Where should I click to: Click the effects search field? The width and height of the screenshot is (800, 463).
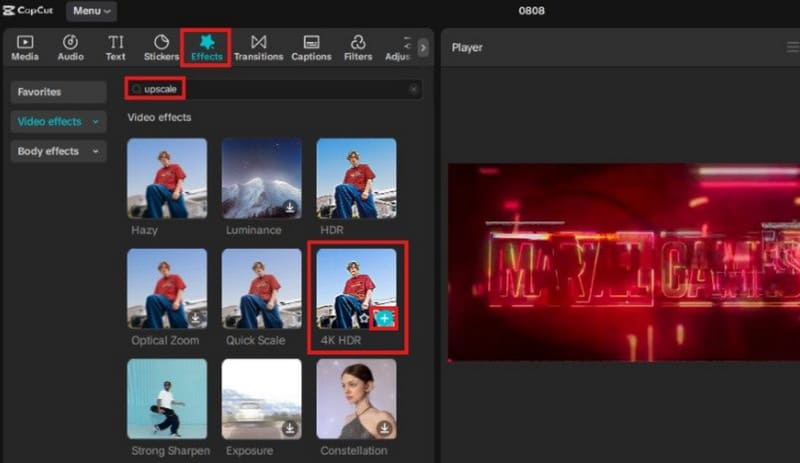(270, 90)
